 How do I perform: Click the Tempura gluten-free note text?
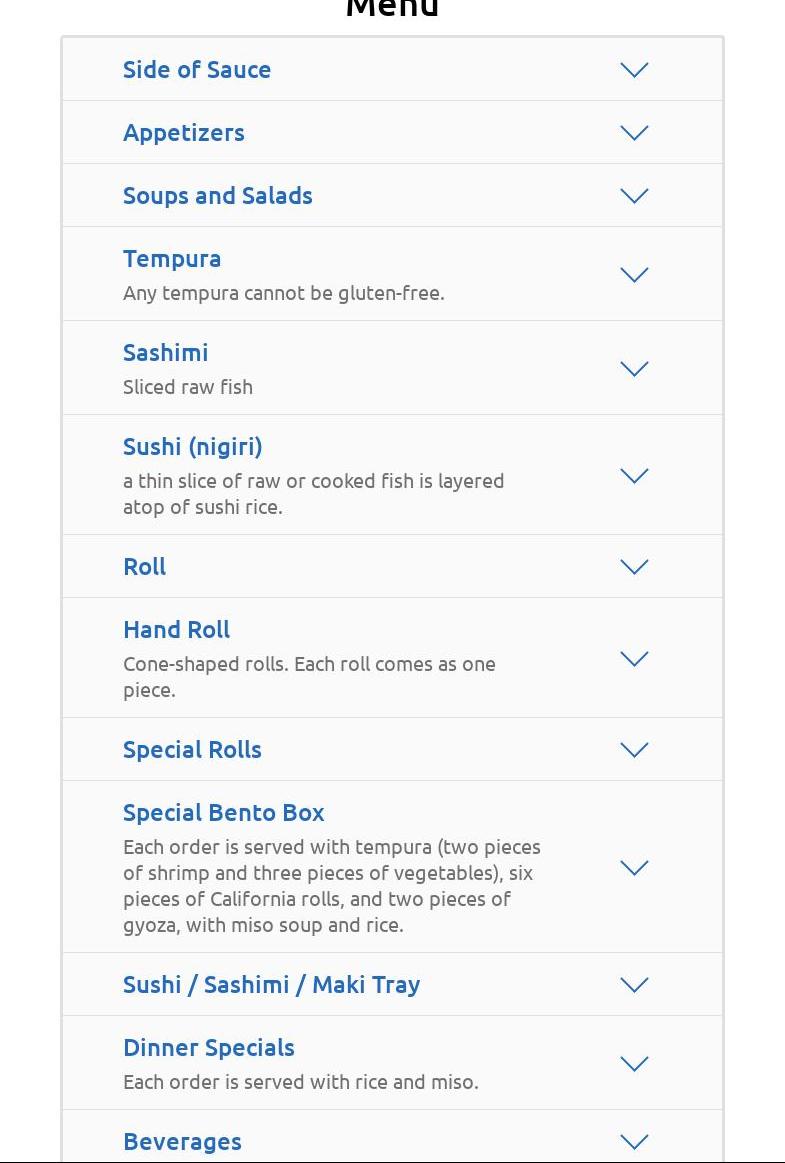click(284, 293)
